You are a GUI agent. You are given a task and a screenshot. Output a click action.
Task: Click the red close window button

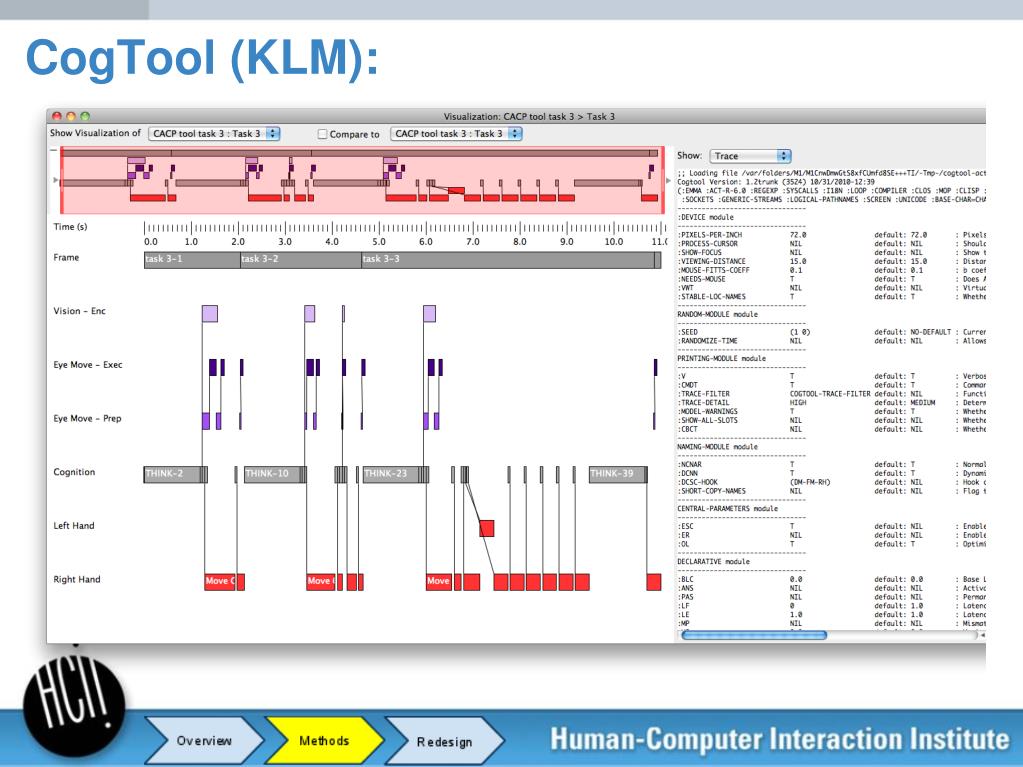tap(57, 116)
